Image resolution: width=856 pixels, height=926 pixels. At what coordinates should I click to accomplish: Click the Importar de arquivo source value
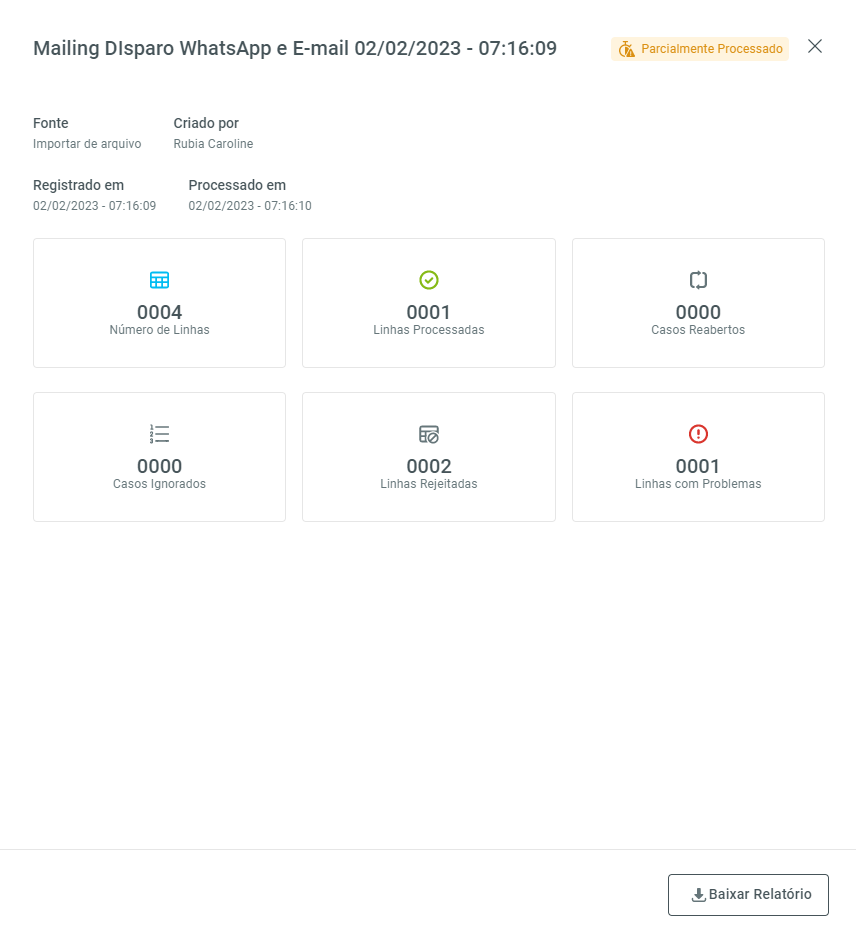tap(87, 144)
